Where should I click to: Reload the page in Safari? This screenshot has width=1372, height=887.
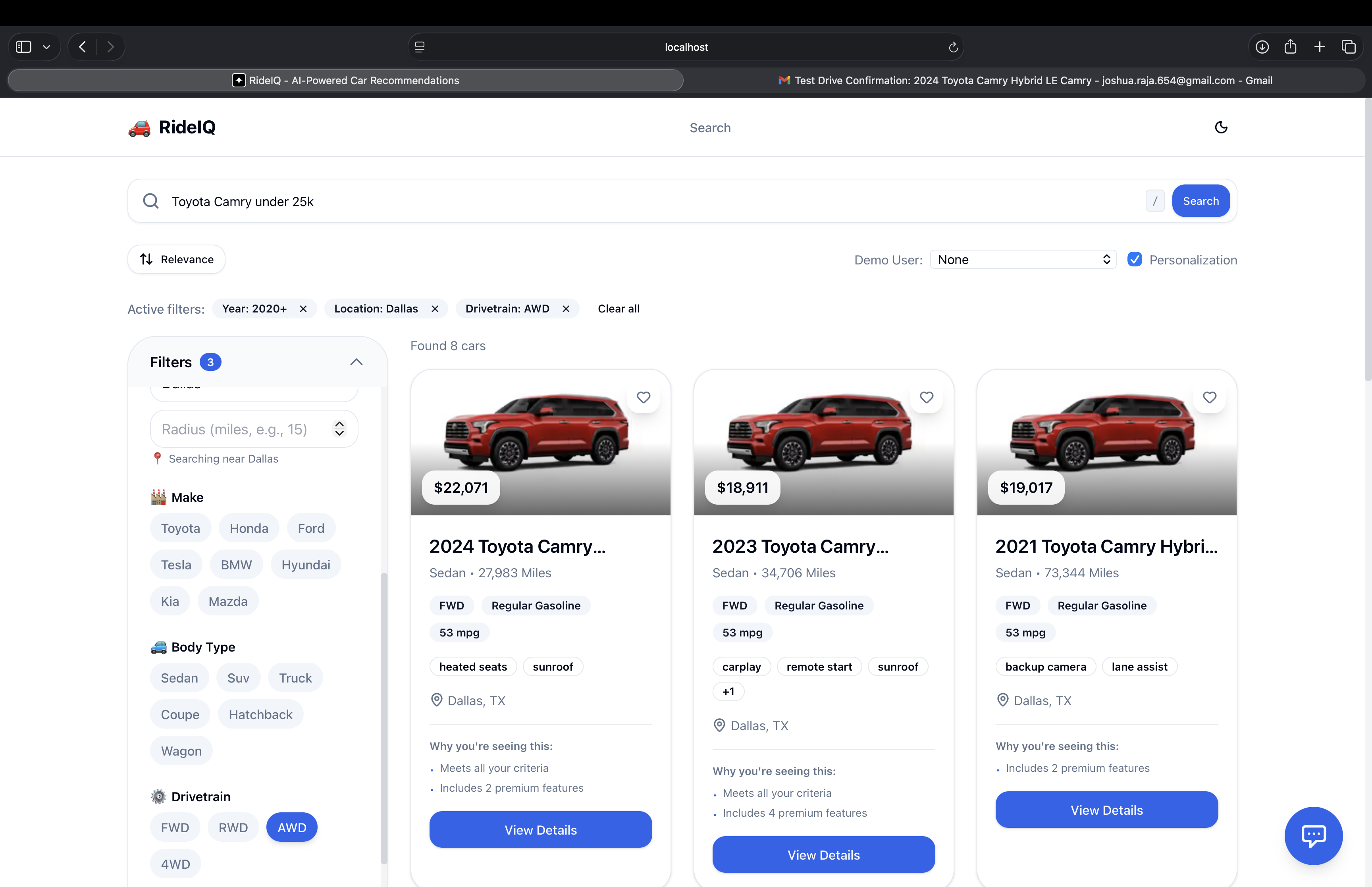coord(953,47)
